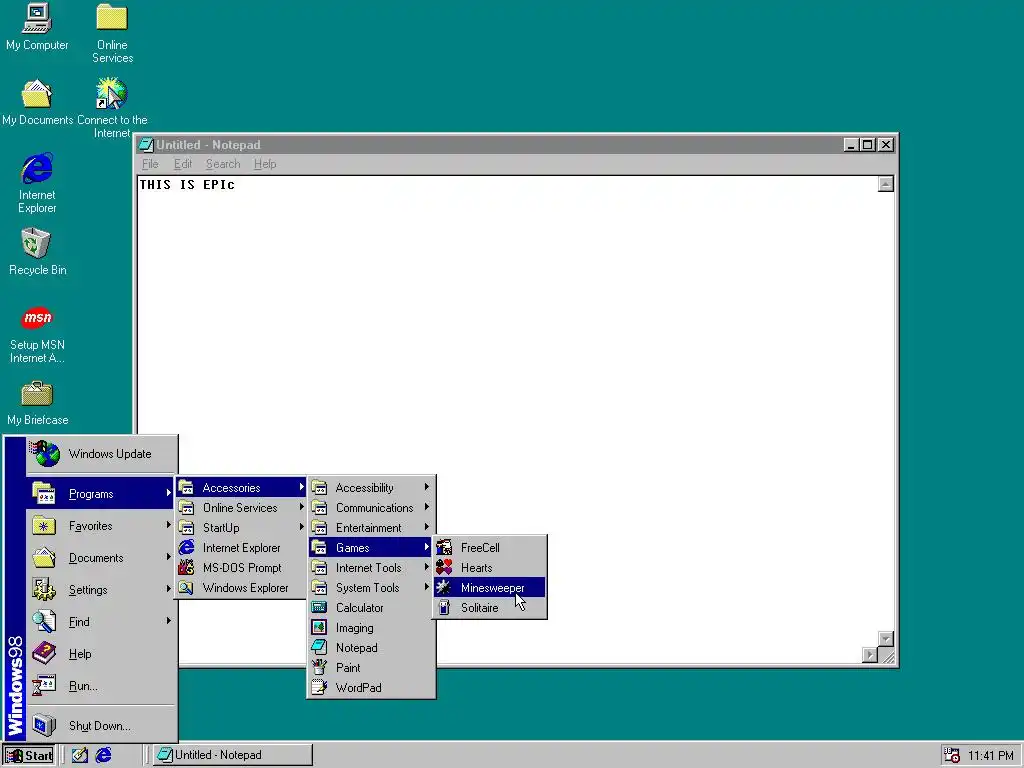Expand Favorites in the Start menu

tap(101, 526)
